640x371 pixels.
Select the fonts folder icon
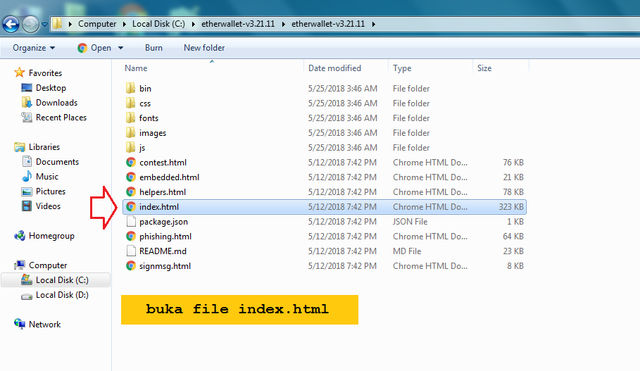(131, 118)
